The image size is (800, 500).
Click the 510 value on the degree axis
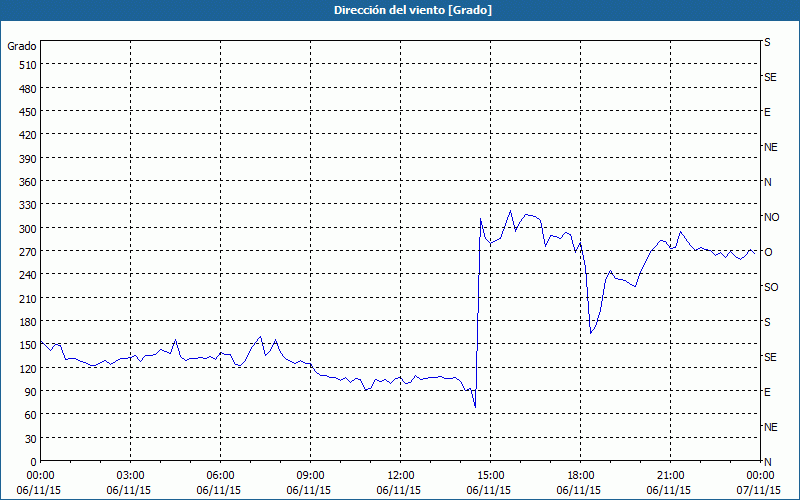[28, 65]
